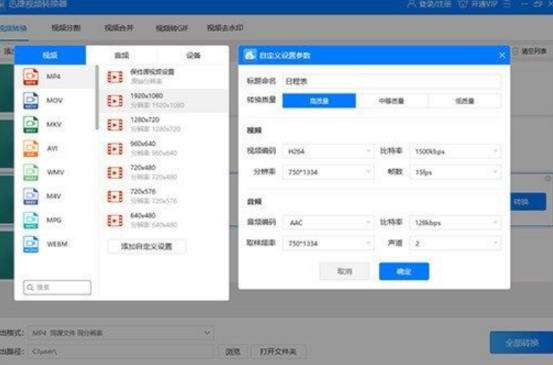Image resolution: width=553 pixels, height=365 pixels.
Task: Click add custom settings button
Action: (x=146, y=246)
